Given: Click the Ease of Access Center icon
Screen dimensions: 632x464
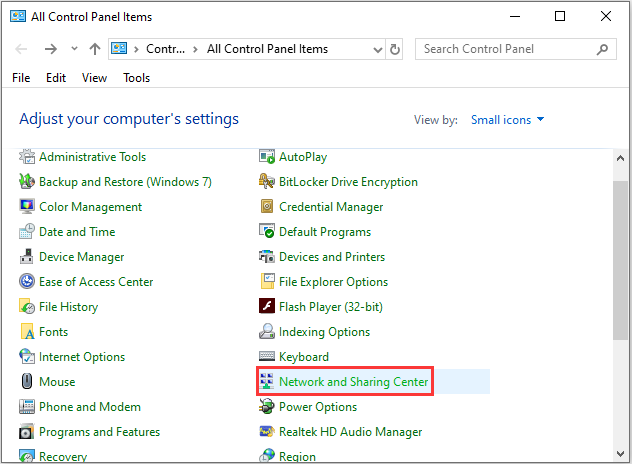Looking at the screenshot, I should tap(27, 282).
